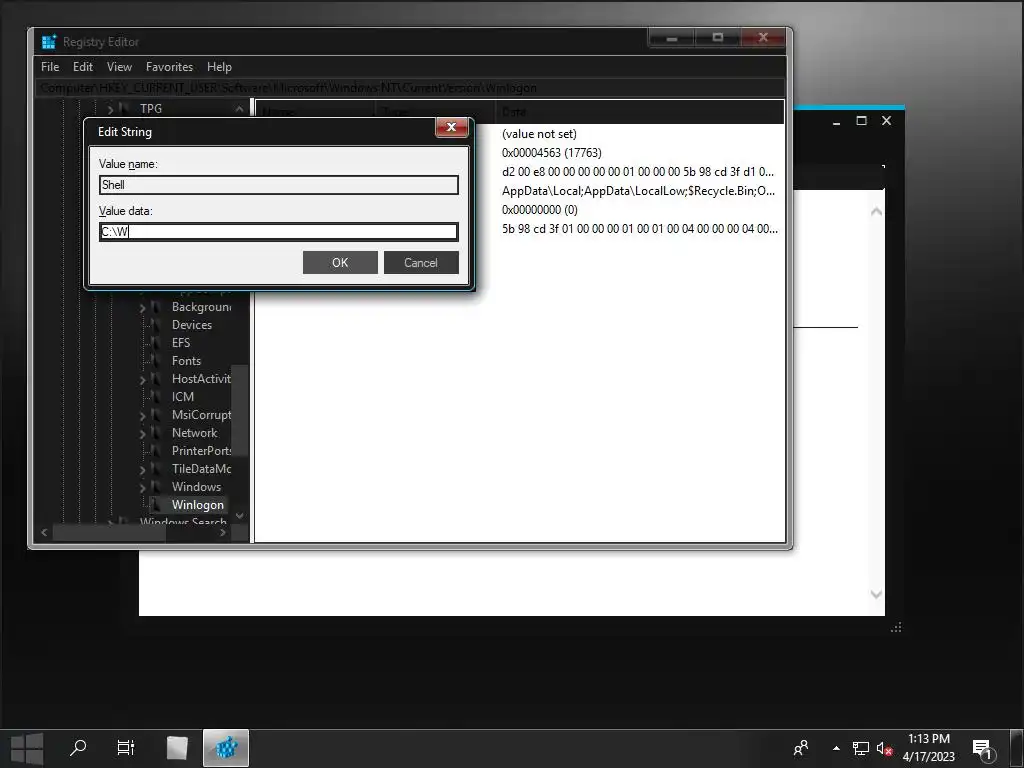
Task: Click the folder icon beside Winlogon
Action: 157,505
